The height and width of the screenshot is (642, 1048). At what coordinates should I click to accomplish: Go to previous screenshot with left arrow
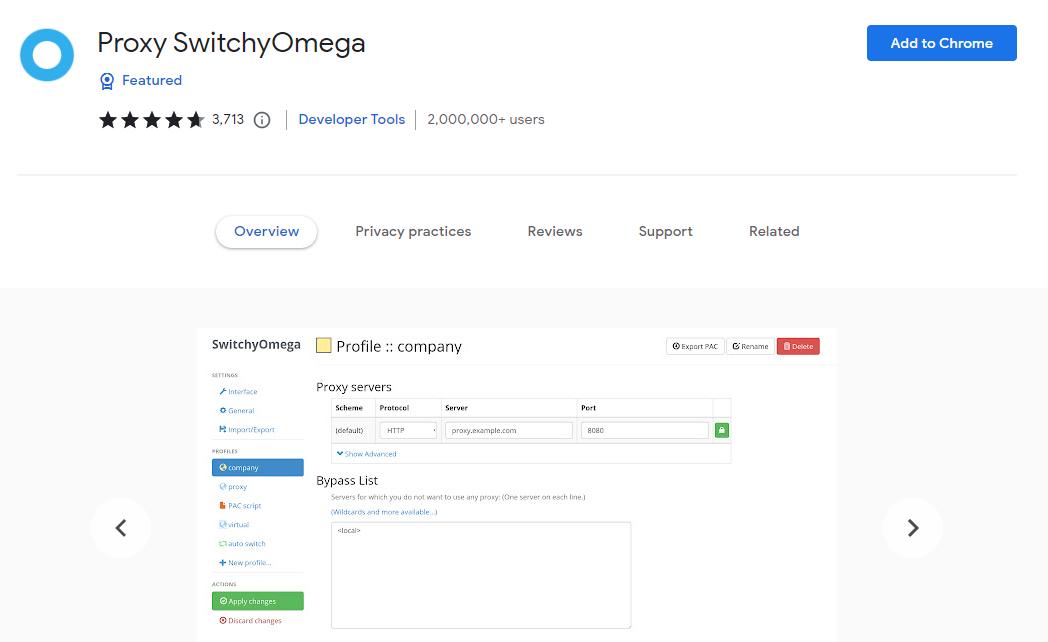coord(121,528)
